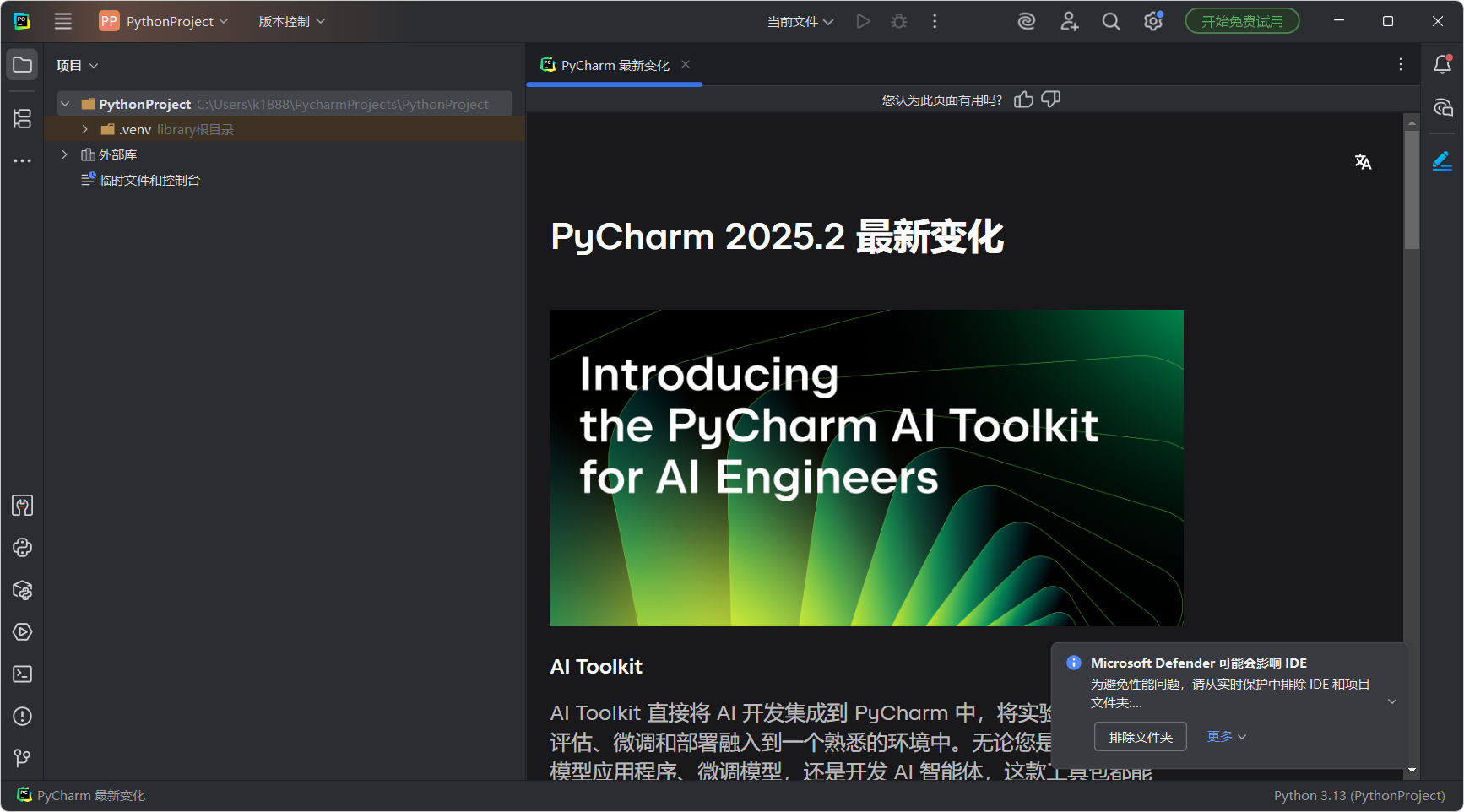Open the main hamburger menu

pyautogui.click(x=63, y=21)
